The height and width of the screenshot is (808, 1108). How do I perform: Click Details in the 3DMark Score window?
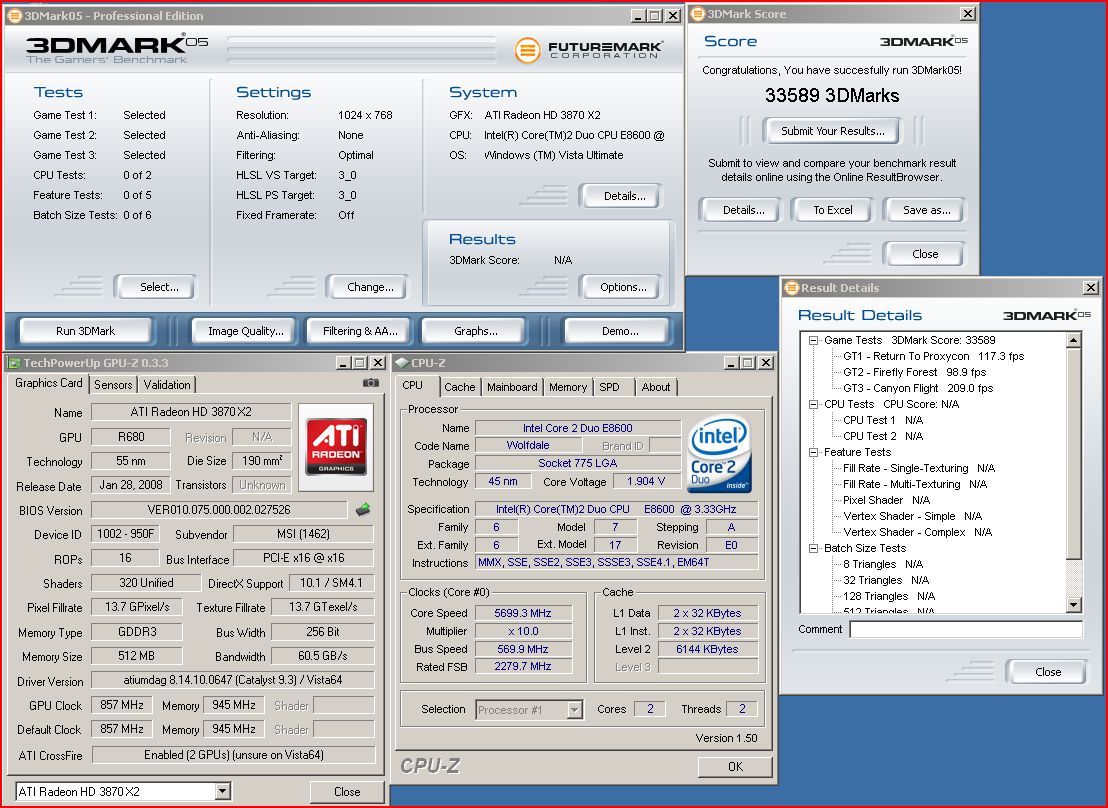click(743, 210)
